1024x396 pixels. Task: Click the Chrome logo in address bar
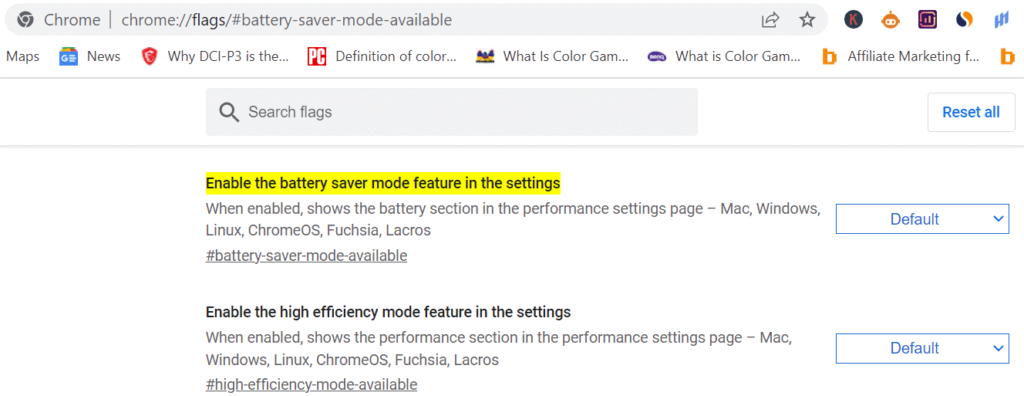(x=25, y=20)
